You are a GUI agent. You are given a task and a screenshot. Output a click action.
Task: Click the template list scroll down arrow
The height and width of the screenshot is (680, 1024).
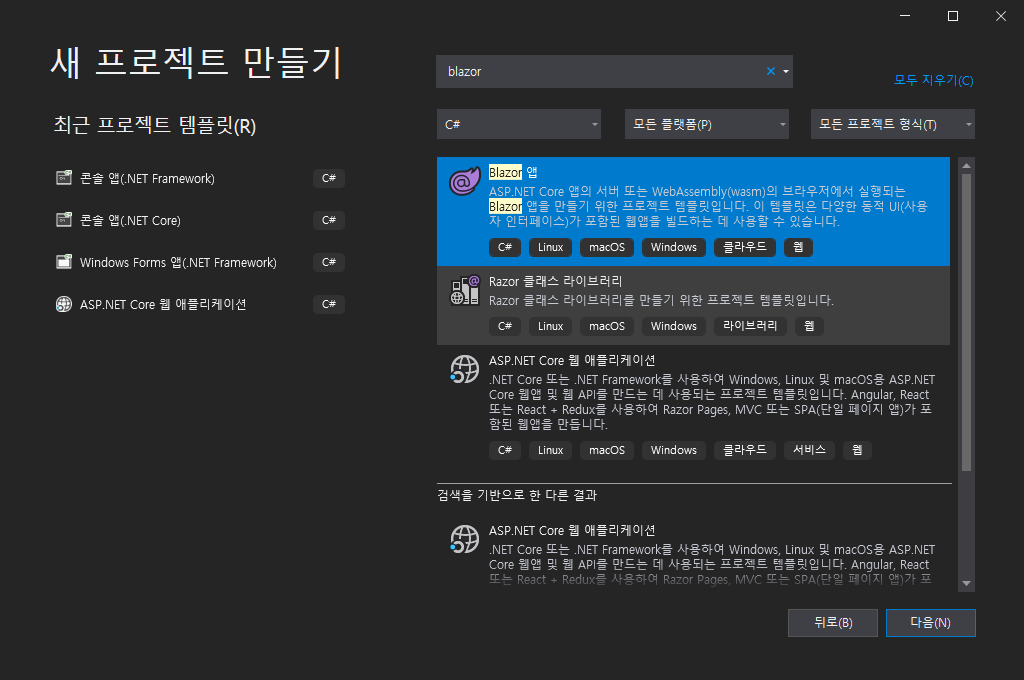click(967, 583)
